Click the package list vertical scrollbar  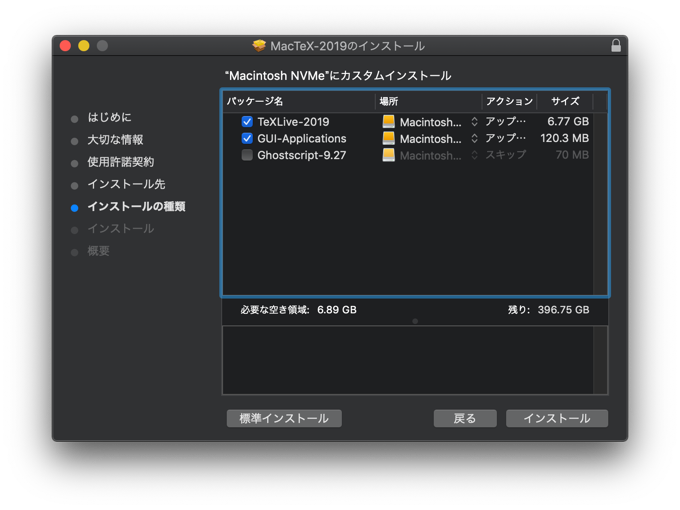pyautogui.click(x=600, y=204)
